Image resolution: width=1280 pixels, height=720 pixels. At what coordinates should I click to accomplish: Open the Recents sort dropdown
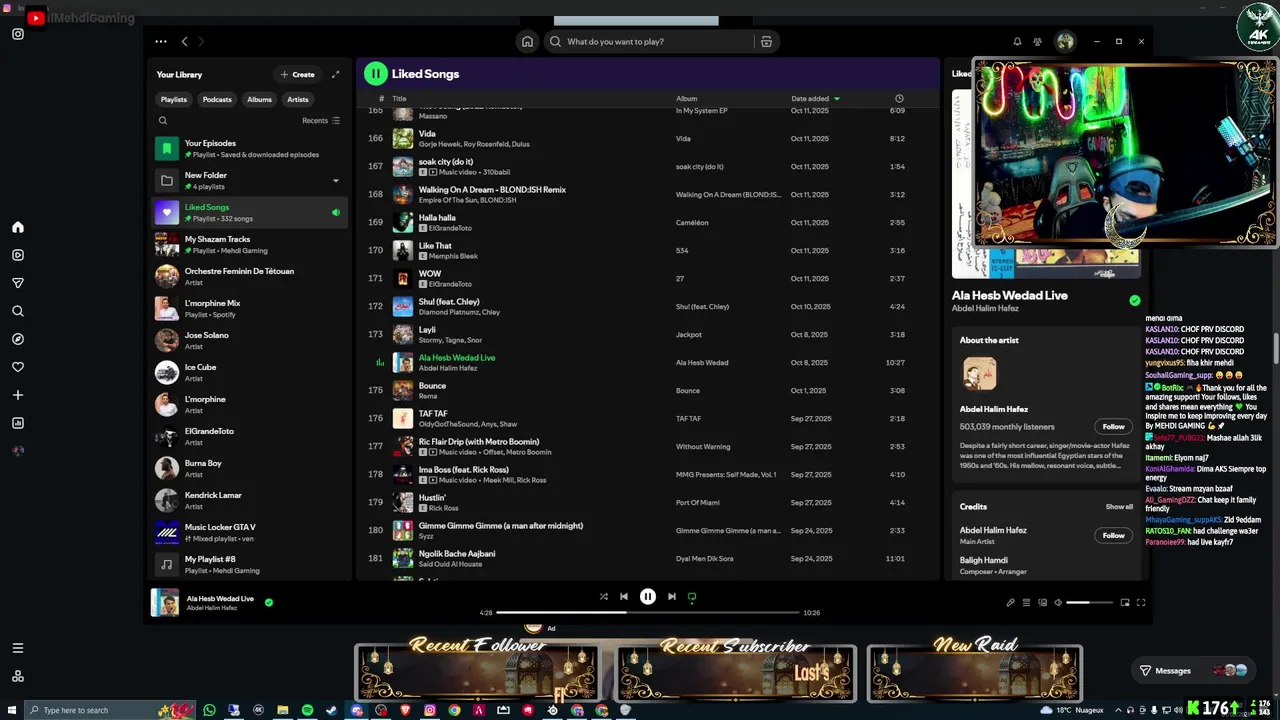coord(321,121)
